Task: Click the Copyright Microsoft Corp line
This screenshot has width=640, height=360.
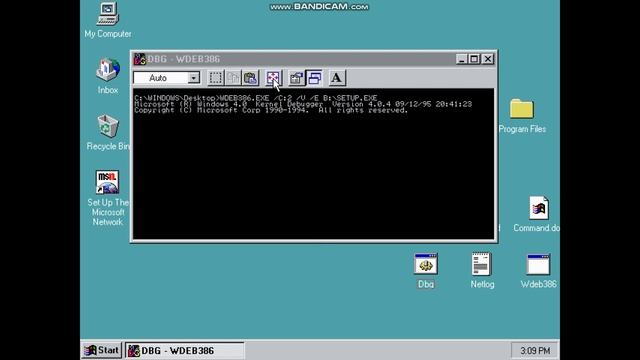Action: coord(271,110)
